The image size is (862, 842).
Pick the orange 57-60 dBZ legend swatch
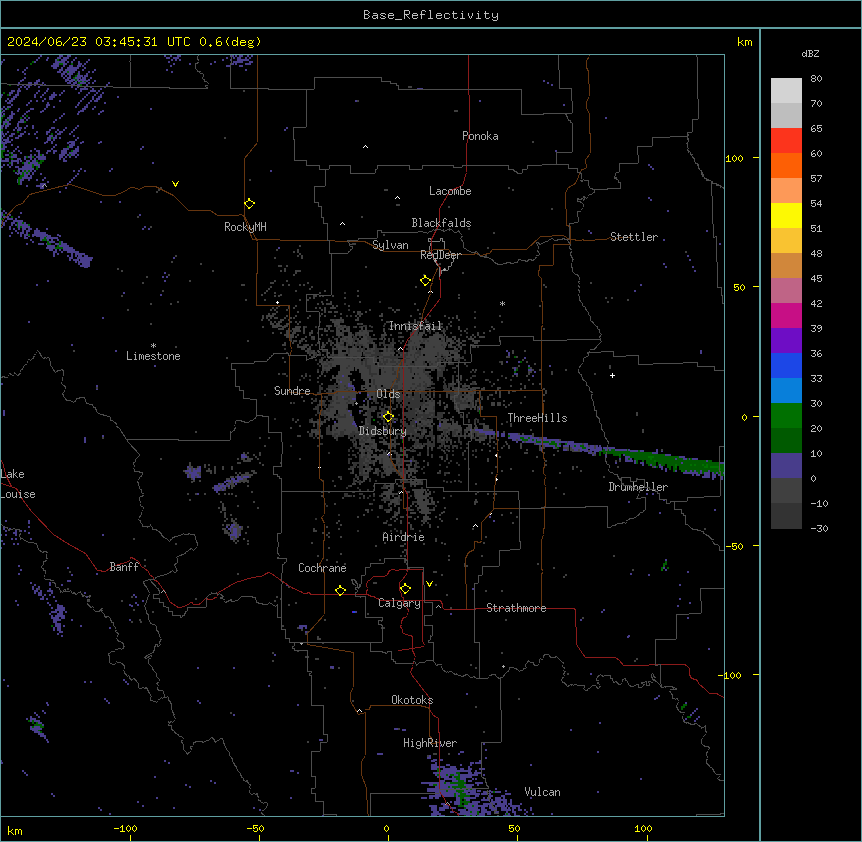pyautogui.click(x=786, y=165)
